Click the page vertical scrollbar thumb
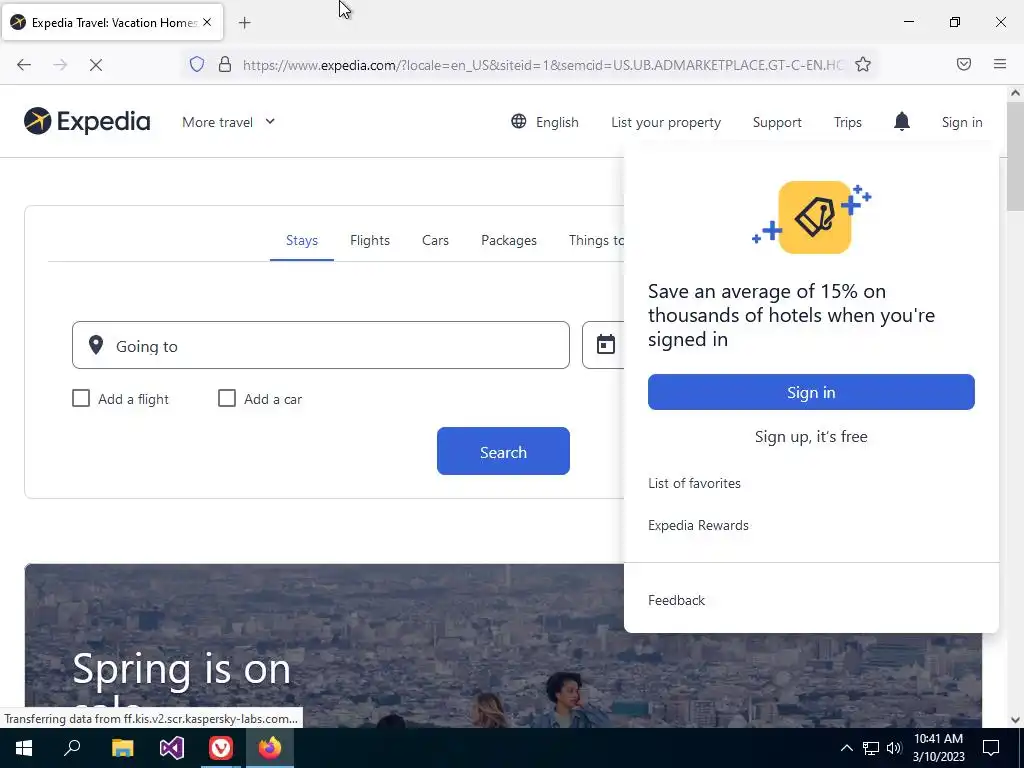1024x768 pixels. click(1014, 156)
